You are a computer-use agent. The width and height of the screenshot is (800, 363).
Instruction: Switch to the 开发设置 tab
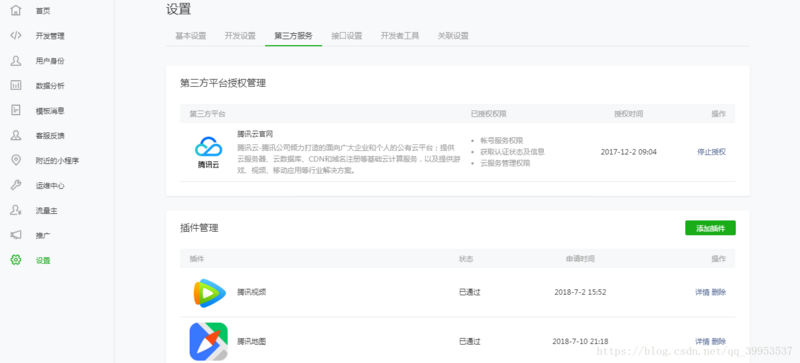click(240, 36)
